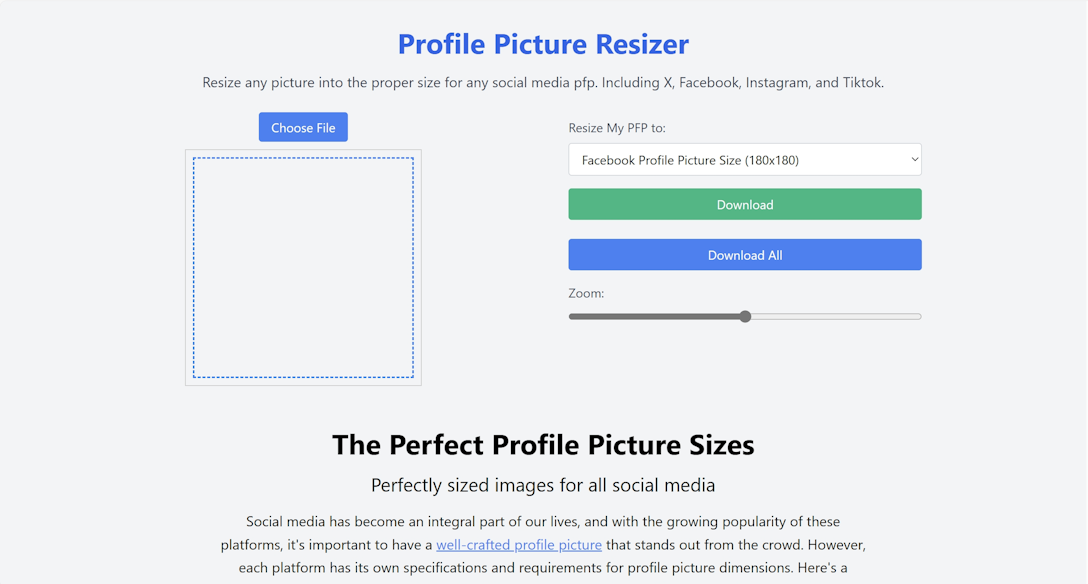Click the resizer description text under the title
Screen dimensions: 1088x584
pyautogui.click(x=543, y=83)
